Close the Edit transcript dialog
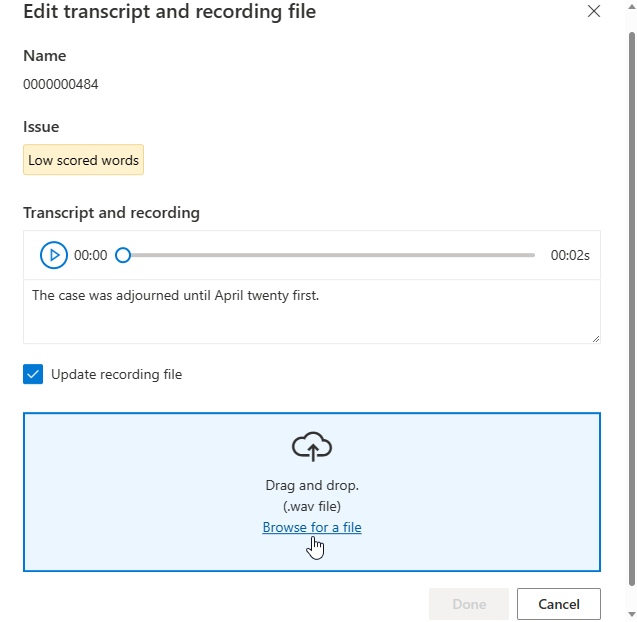The image size is (637, 622). coord(594,11)
